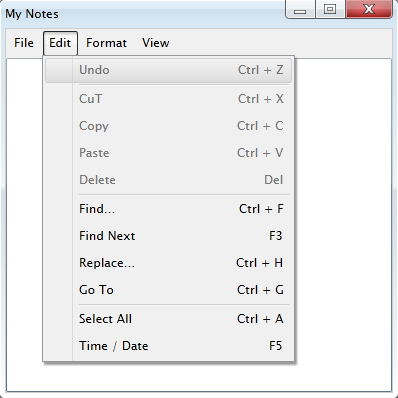Select the CuT menu entry
The height and width of the screenshot is (398, 398).
(x=168, y=99)
